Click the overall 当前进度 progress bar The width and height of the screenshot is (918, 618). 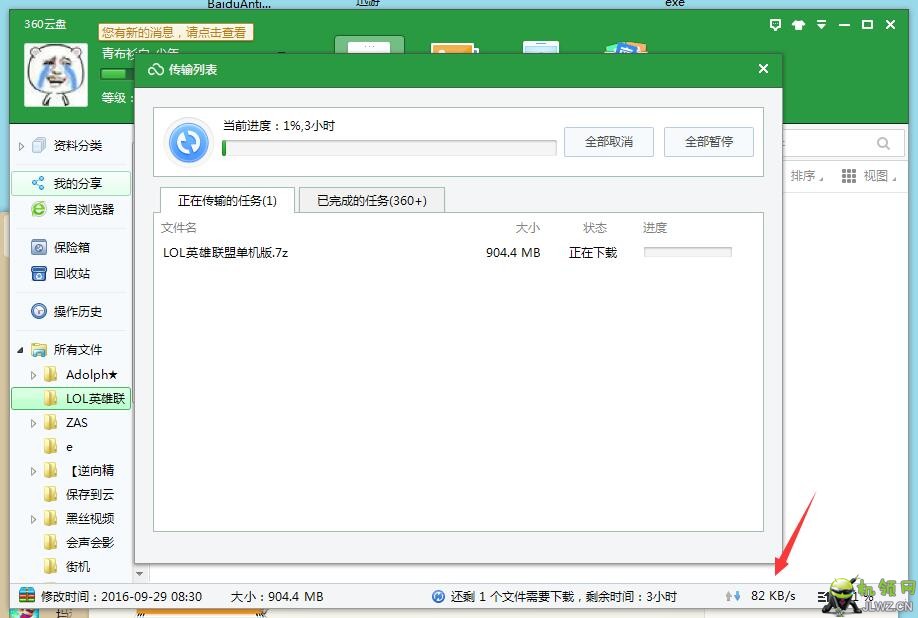pos(389,148)
